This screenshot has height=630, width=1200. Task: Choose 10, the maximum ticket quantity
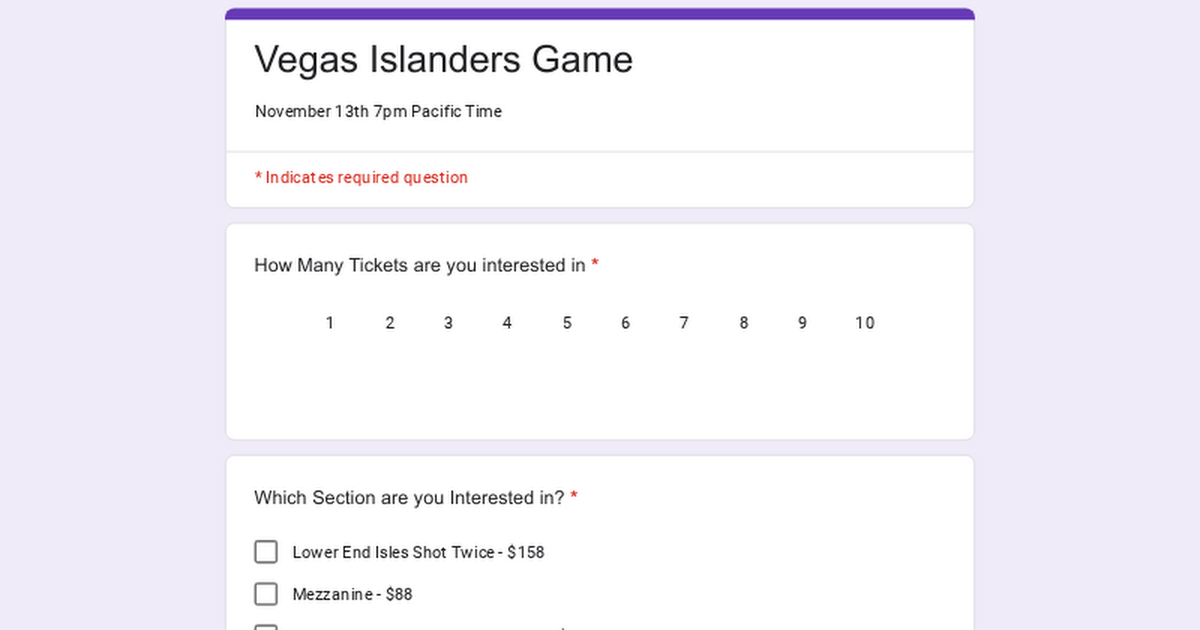864,323
